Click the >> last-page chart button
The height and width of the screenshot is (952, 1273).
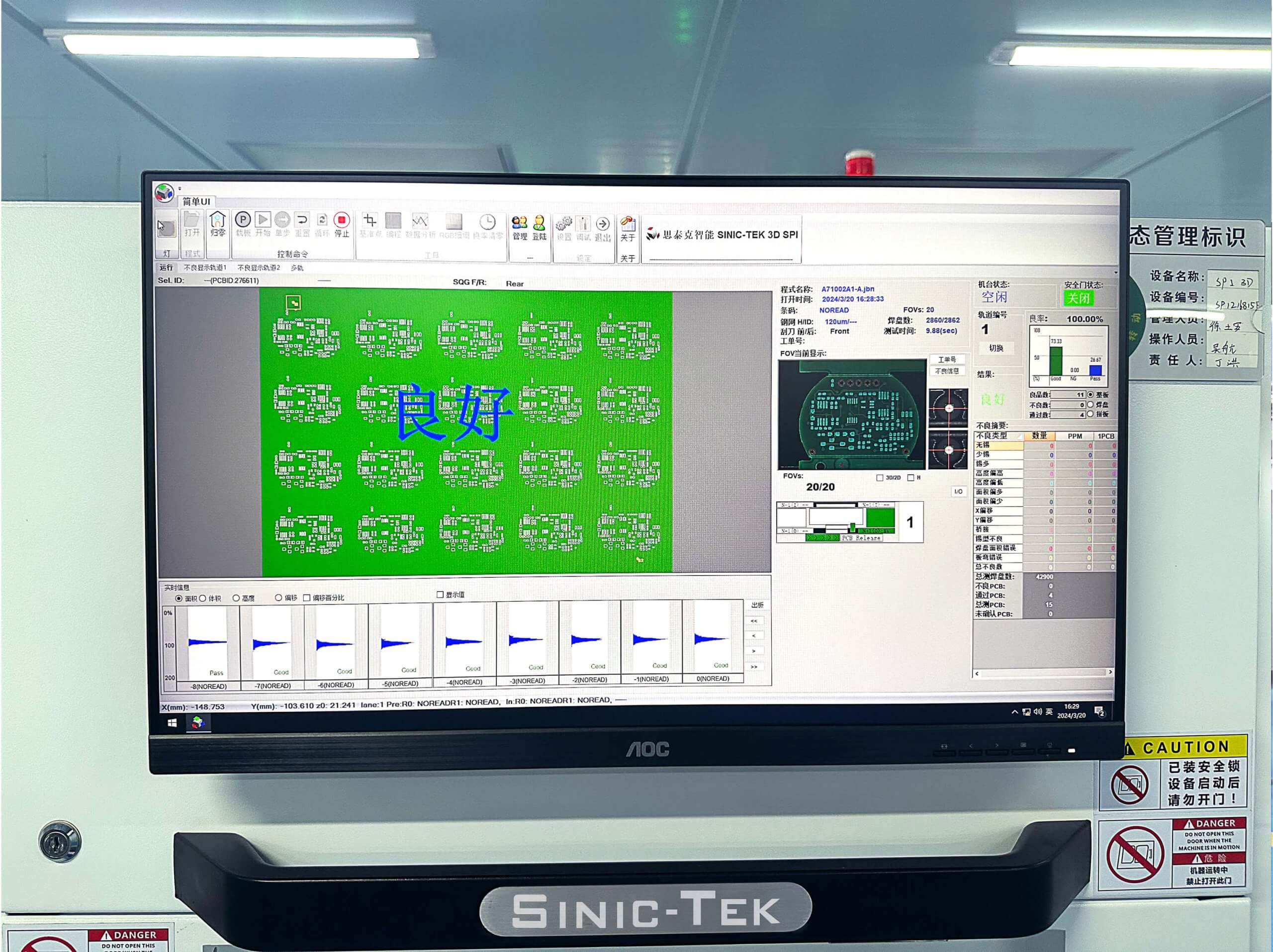(x=754, y=667)
